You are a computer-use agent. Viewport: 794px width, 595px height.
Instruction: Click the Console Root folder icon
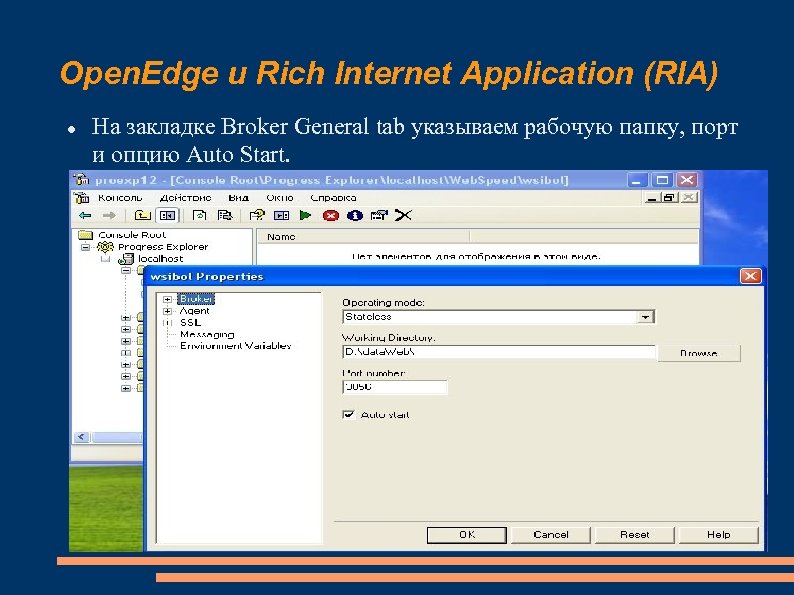(86, 235)
